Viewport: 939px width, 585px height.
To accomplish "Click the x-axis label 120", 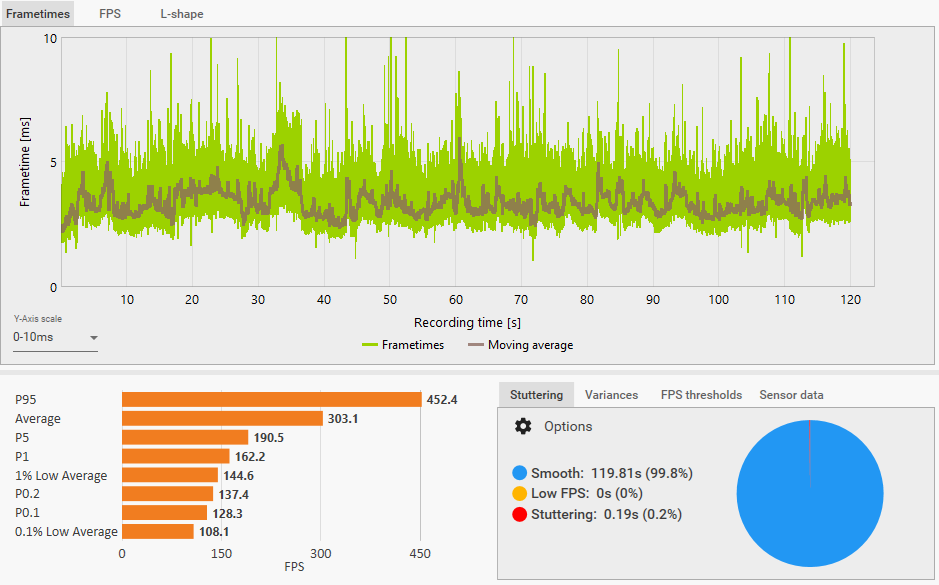I will (850, 299).
